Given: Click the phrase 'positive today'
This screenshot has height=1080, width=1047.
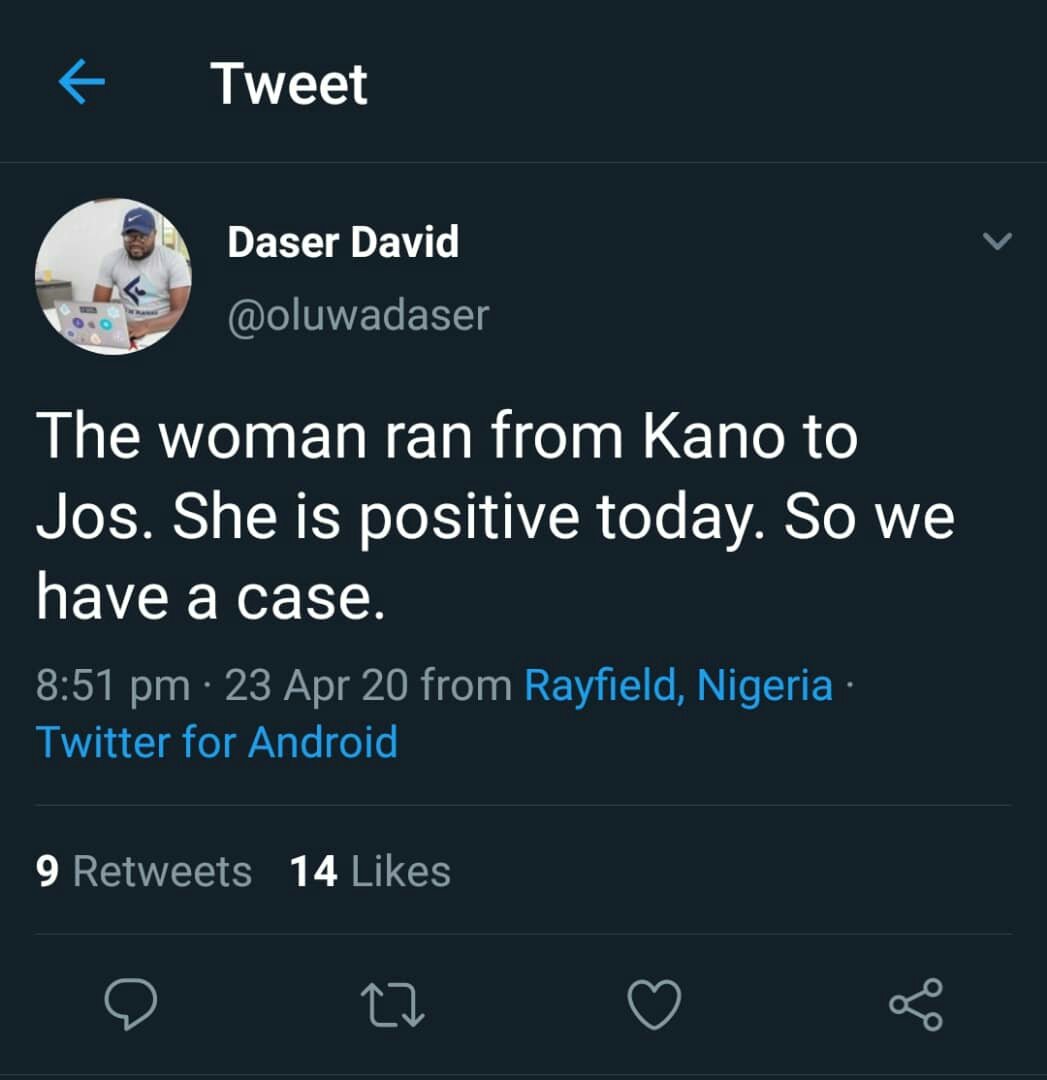Looking at the screenshot, I should point(556,519).
